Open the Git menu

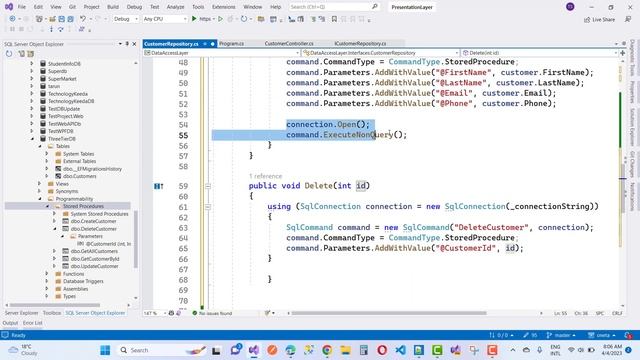tap(72, 7)
